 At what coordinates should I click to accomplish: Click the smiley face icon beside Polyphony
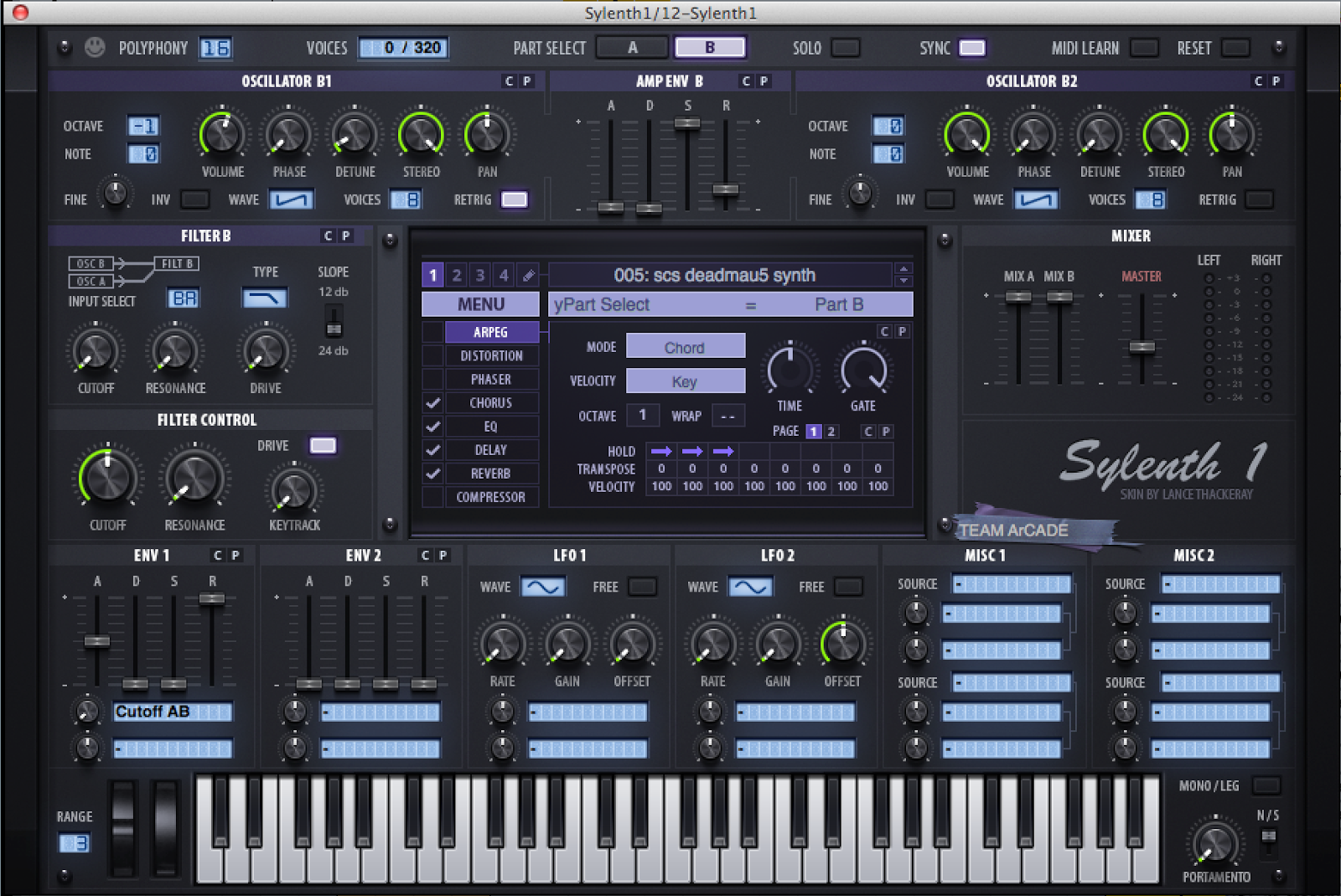[95, 47]
